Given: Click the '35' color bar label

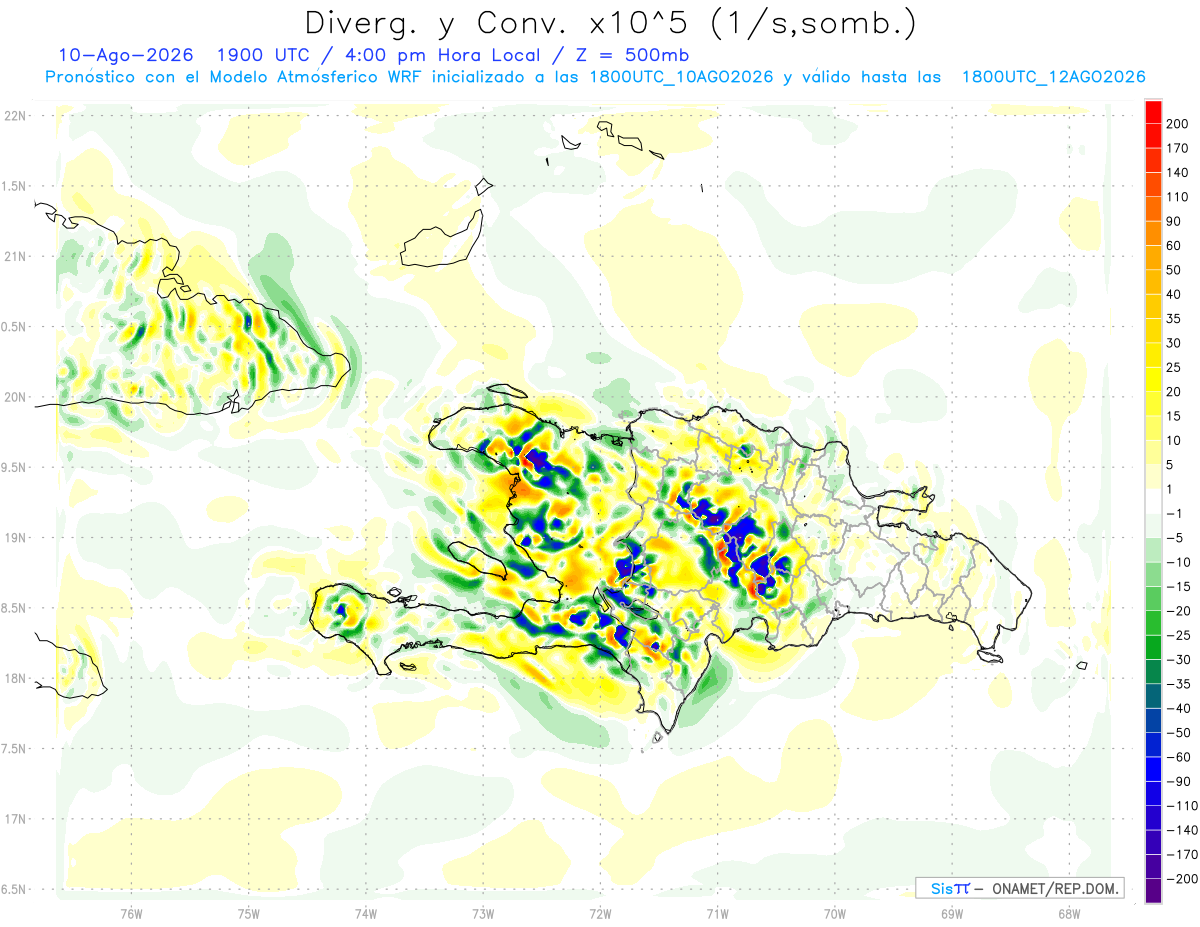Looking at the screenshot, I should [x=1174, y=319].
